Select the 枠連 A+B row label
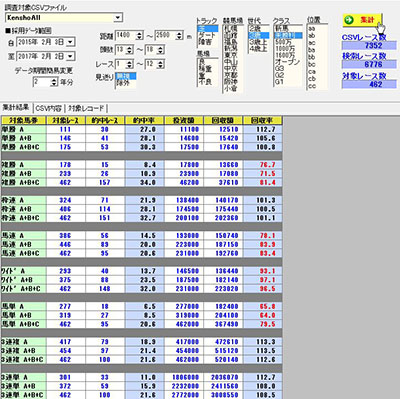 (24, 209)
